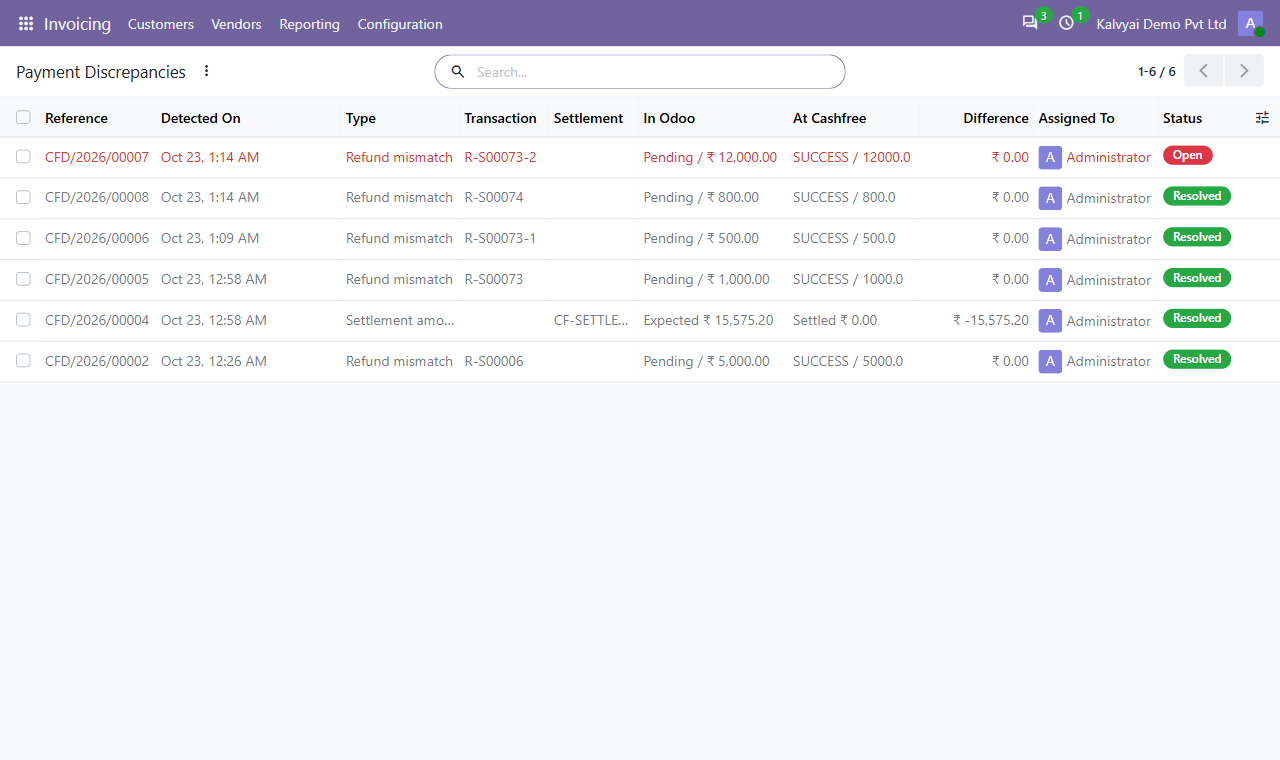Open optional columns adjust icon
Image resolution: width=1280 pixels, height=760 pixels.
pyautogui.click(x=1262, y=118)
